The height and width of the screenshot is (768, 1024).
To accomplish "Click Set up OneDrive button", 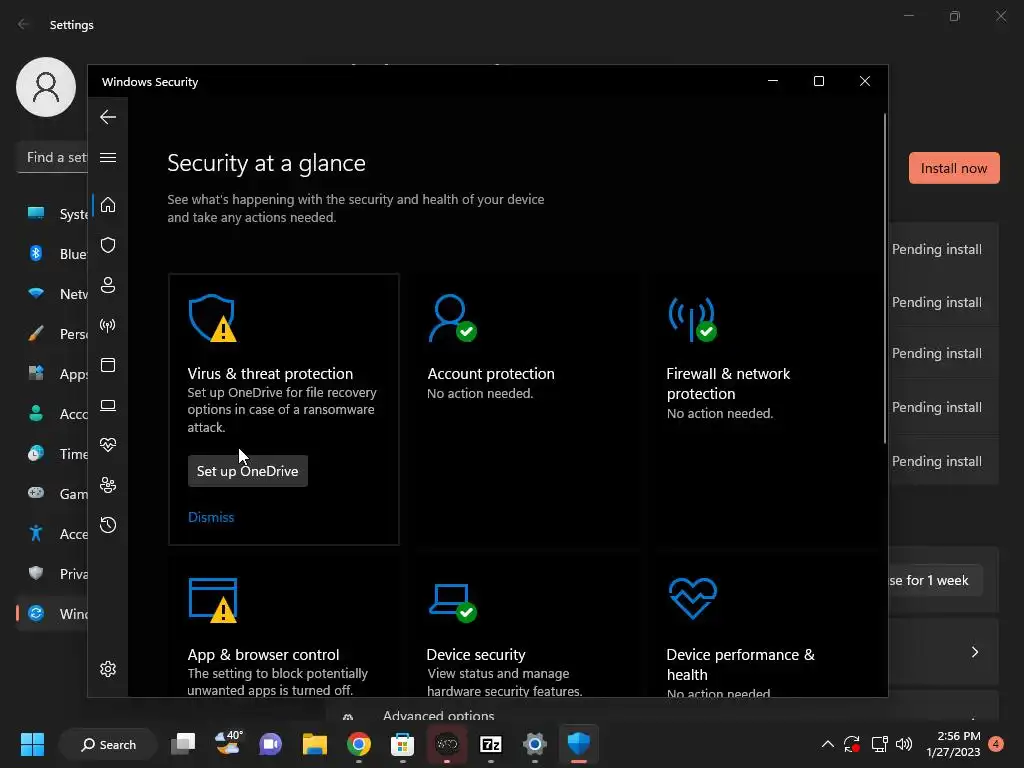I will pos(248,471).
